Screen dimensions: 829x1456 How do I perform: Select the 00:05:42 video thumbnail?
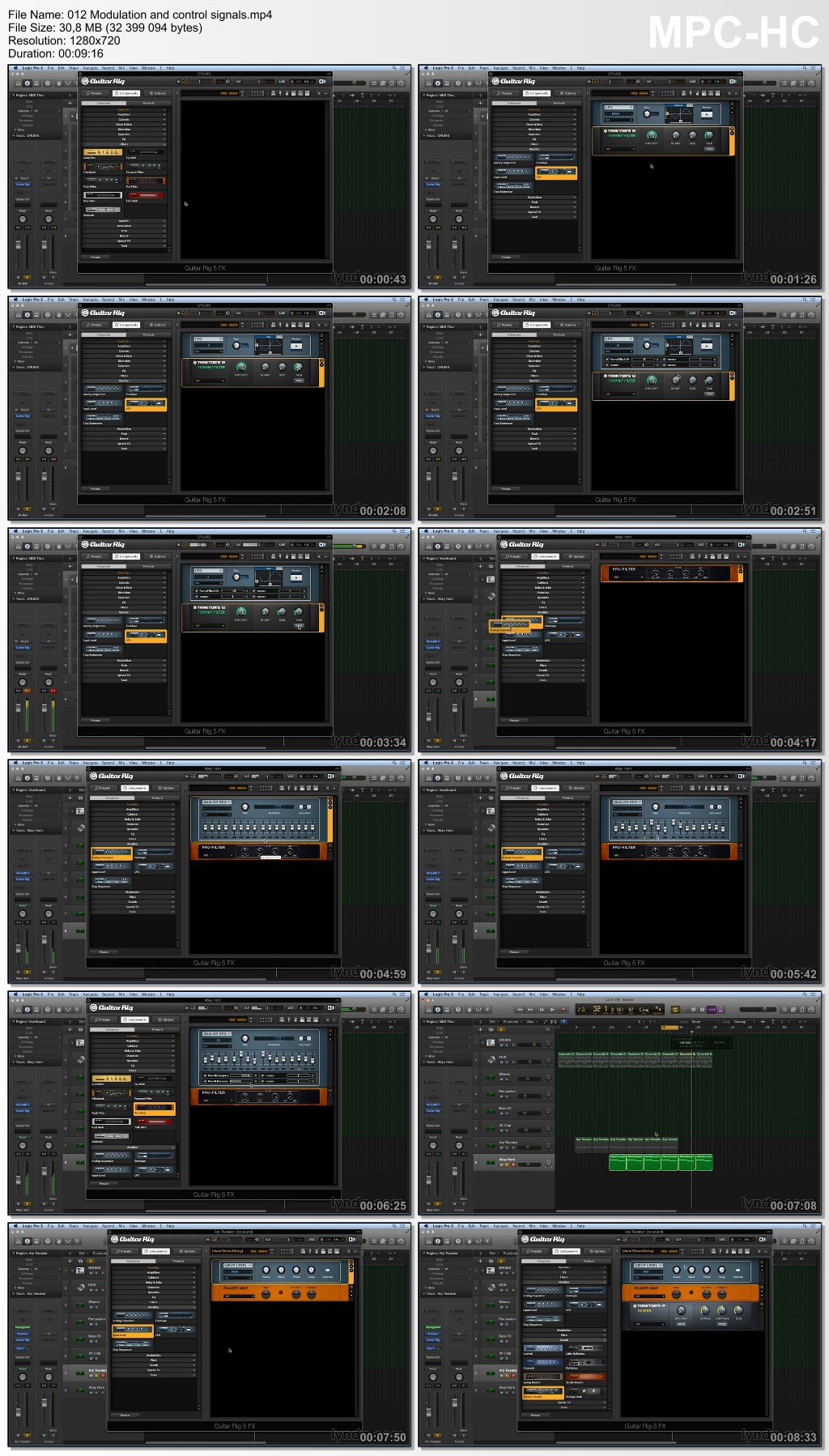620,871
